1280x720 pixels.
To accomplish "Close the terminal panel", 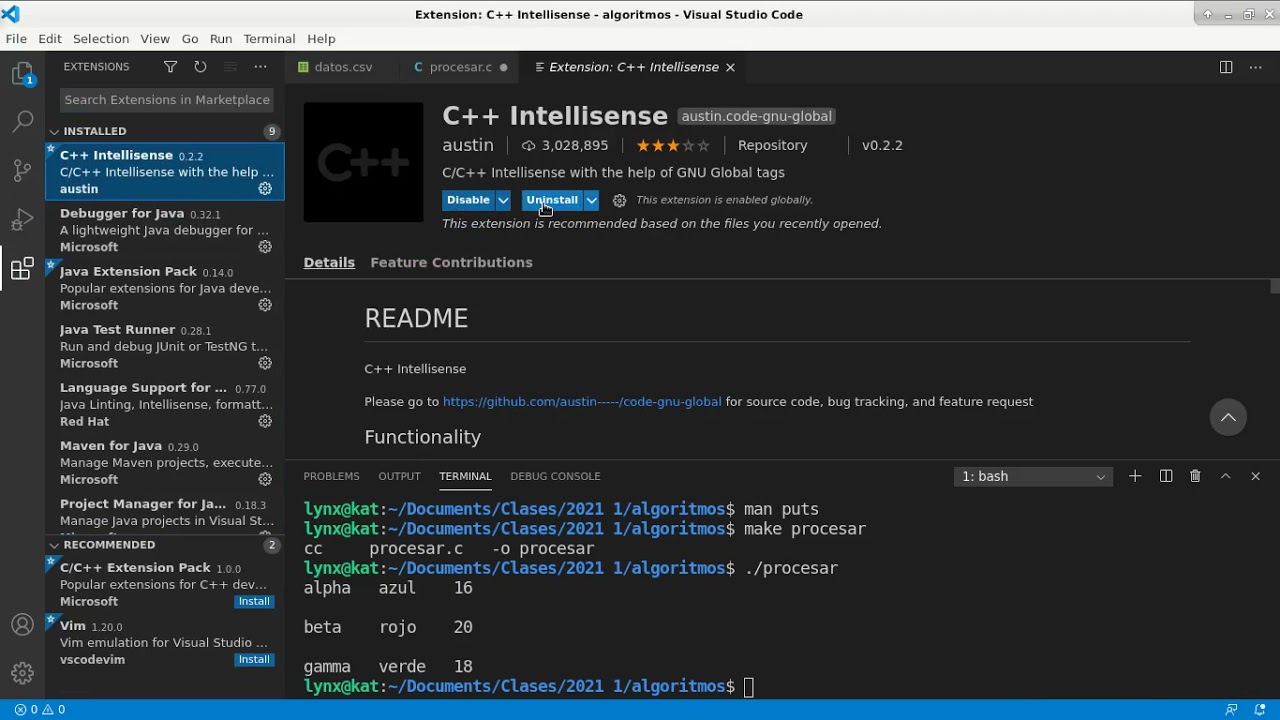I will 1256,476.
